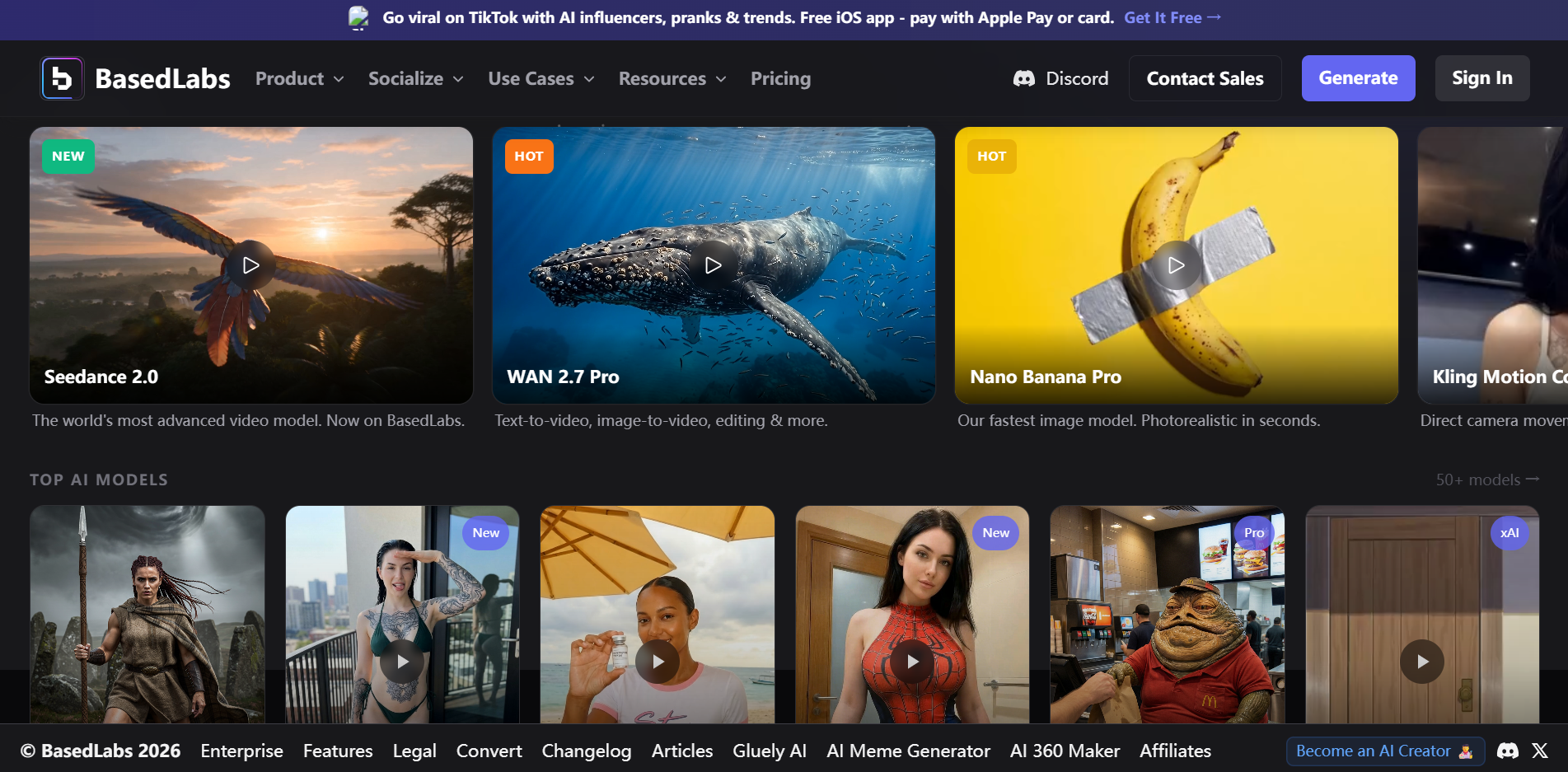The height and width of the screenshot is (772, 1568).
Task: Click the New badge on tattooed woman card
Action: tap(486, 533)
